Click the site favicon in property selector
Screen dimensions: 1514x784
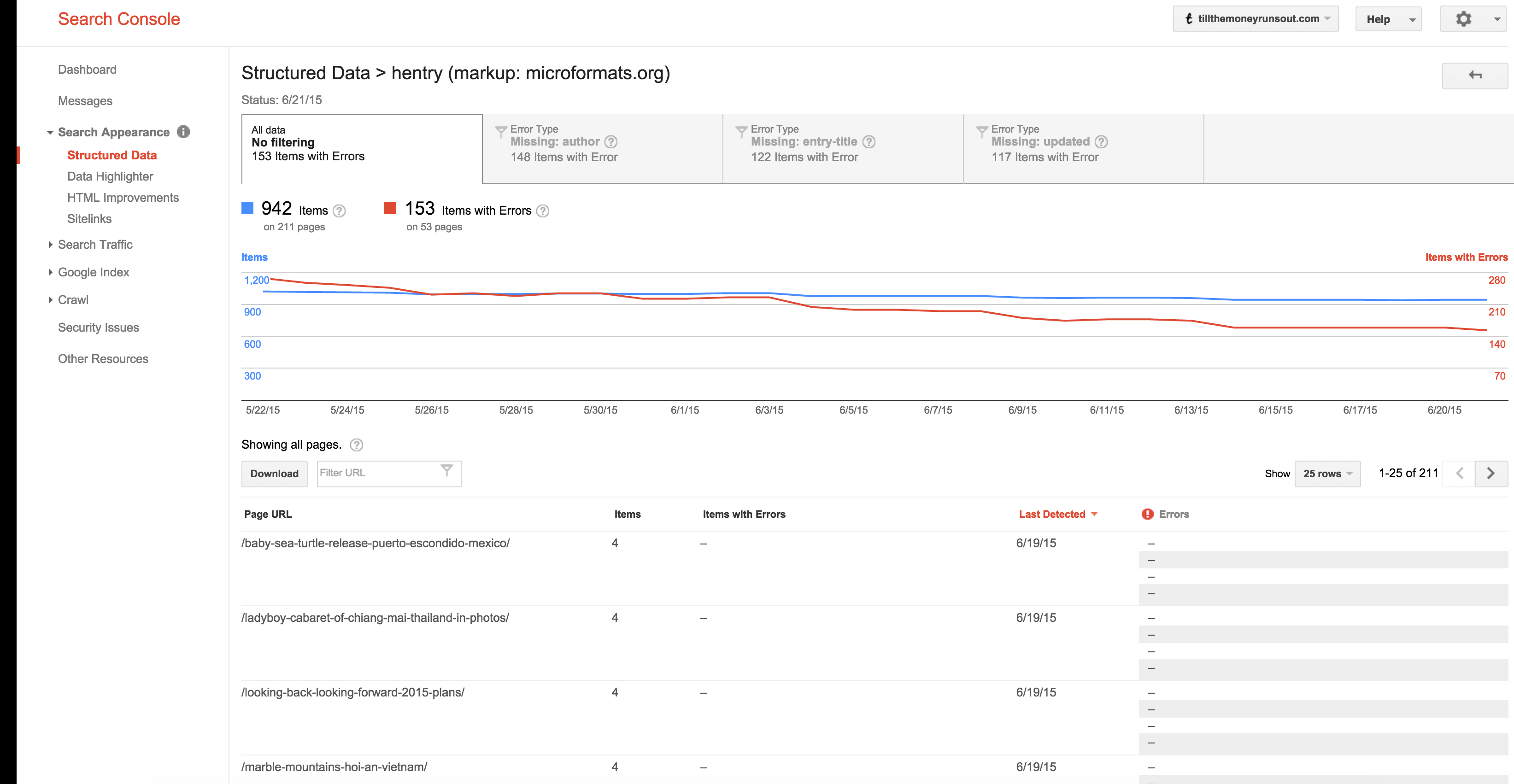[1189, 19]
